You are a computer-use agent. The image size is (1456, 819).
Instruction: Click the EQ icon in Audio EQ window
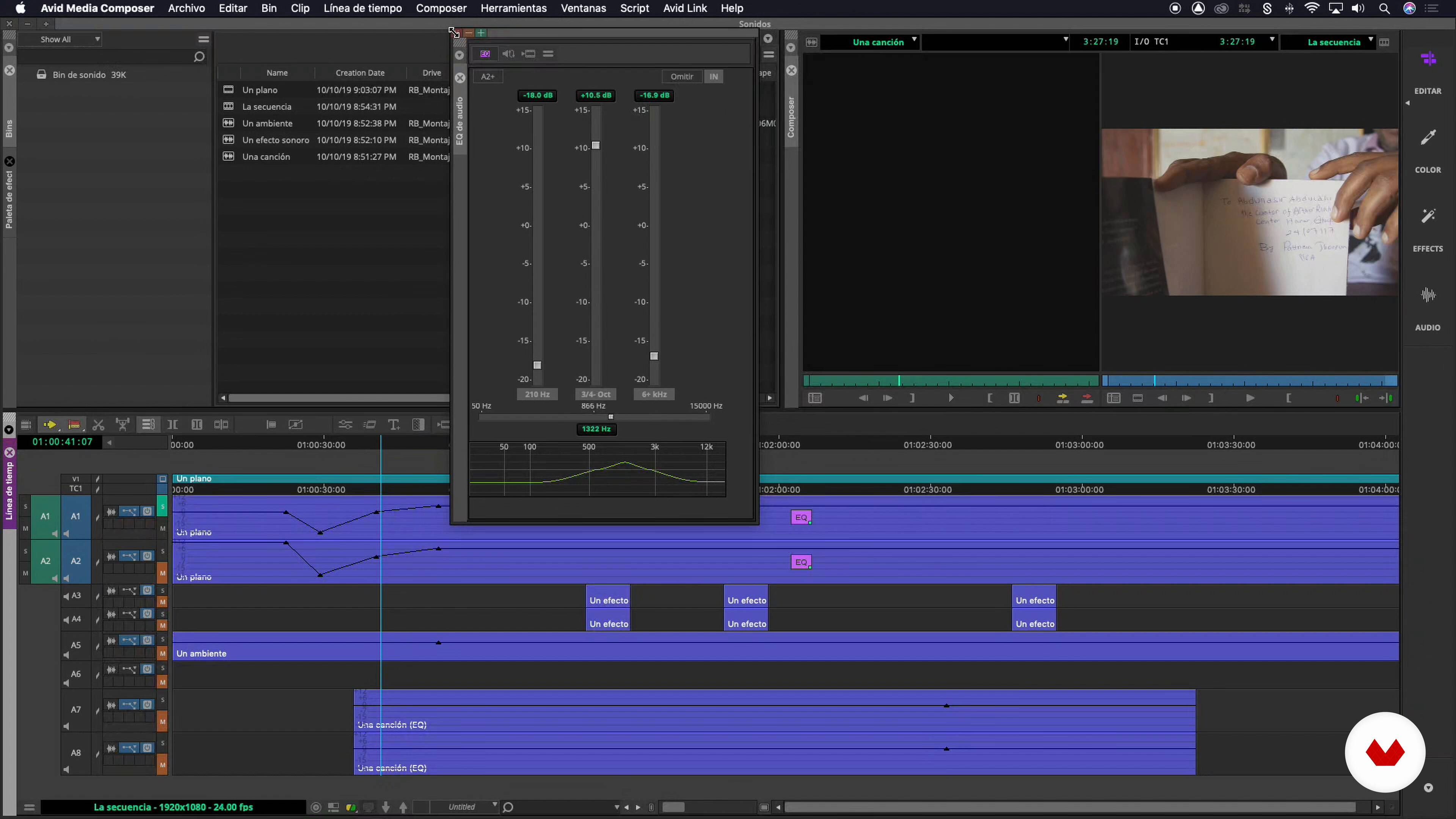pyautogui.click(x=485, y=54)
